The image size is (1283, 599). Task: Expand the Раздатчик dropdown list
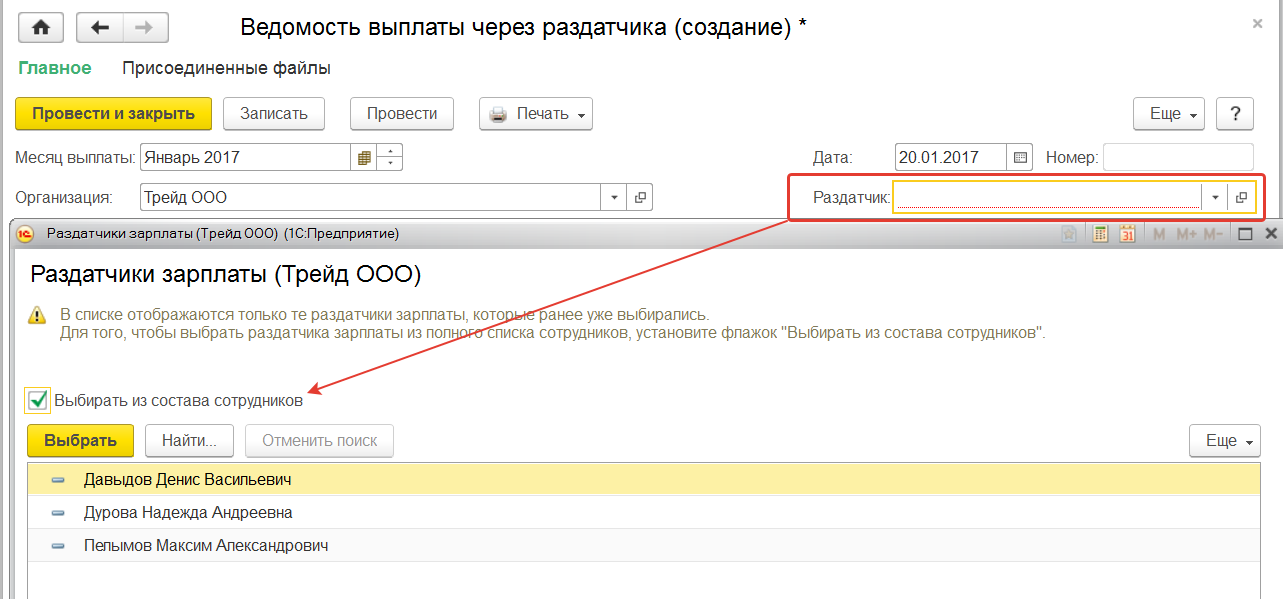click(1215, 197)
